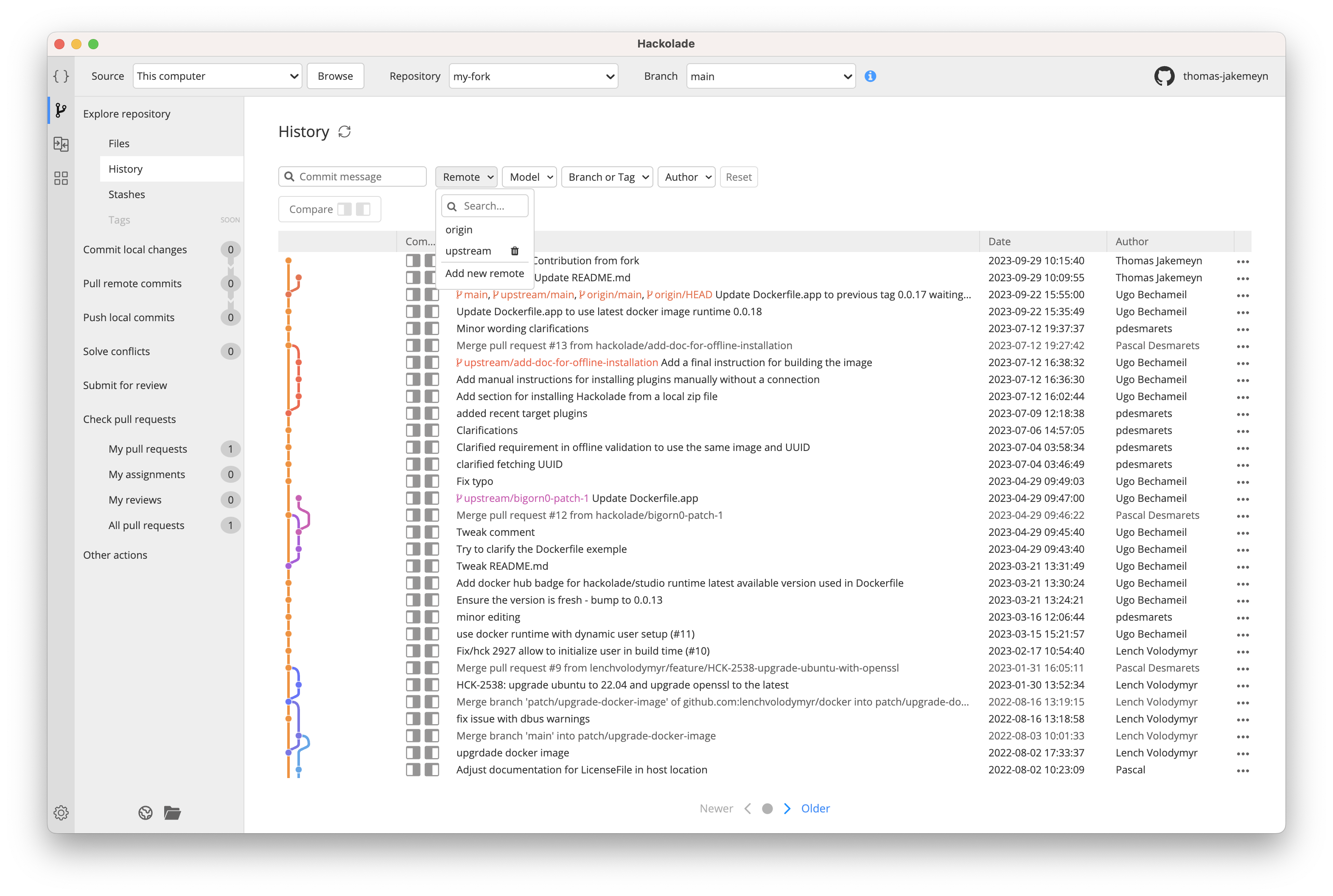Delete the upstream remote with trash icon

point(515,251)
